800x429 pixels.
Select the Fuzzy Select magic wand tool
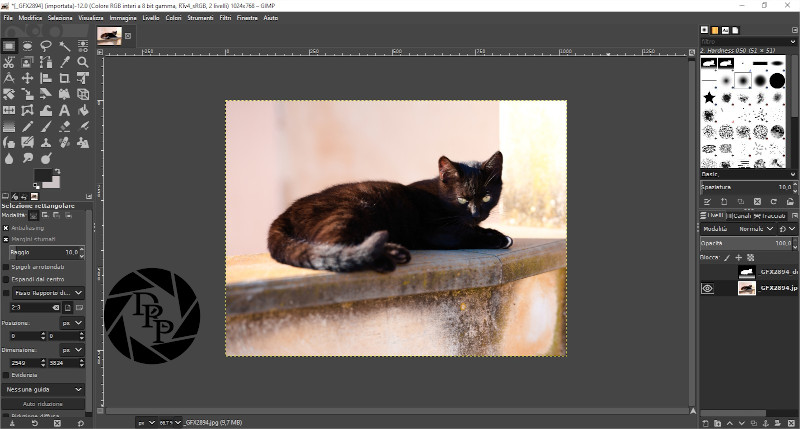pyautogui.click(x=64, y=46)
